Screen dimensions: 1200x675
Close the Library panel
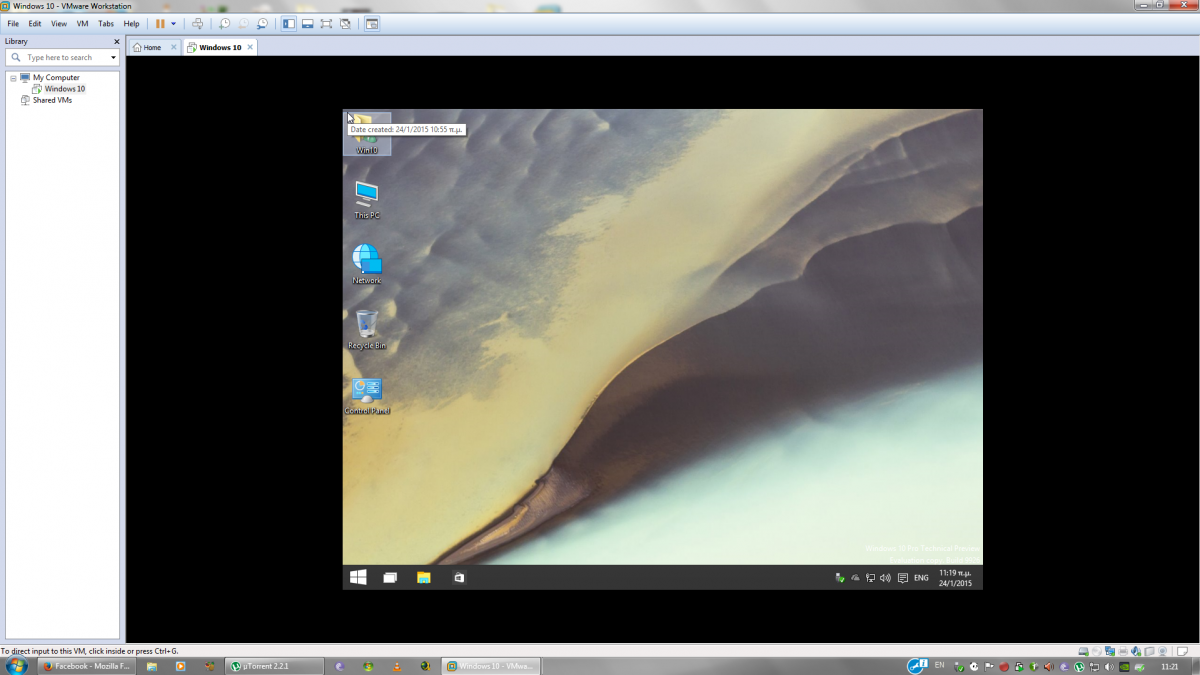[116, 42]
